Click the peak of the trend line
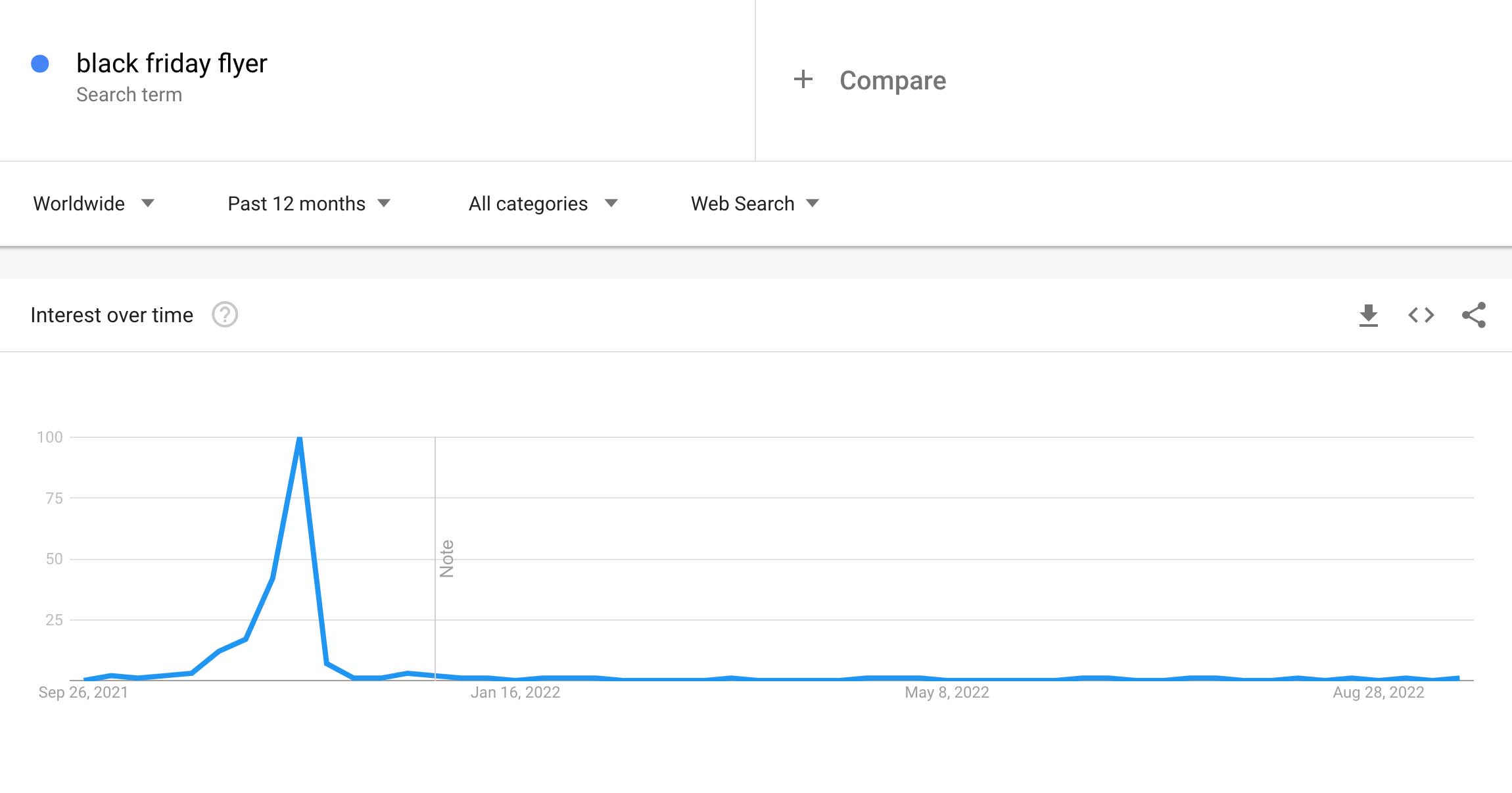The height and width of the screenshot is (793, 1512). pos(299,437)
